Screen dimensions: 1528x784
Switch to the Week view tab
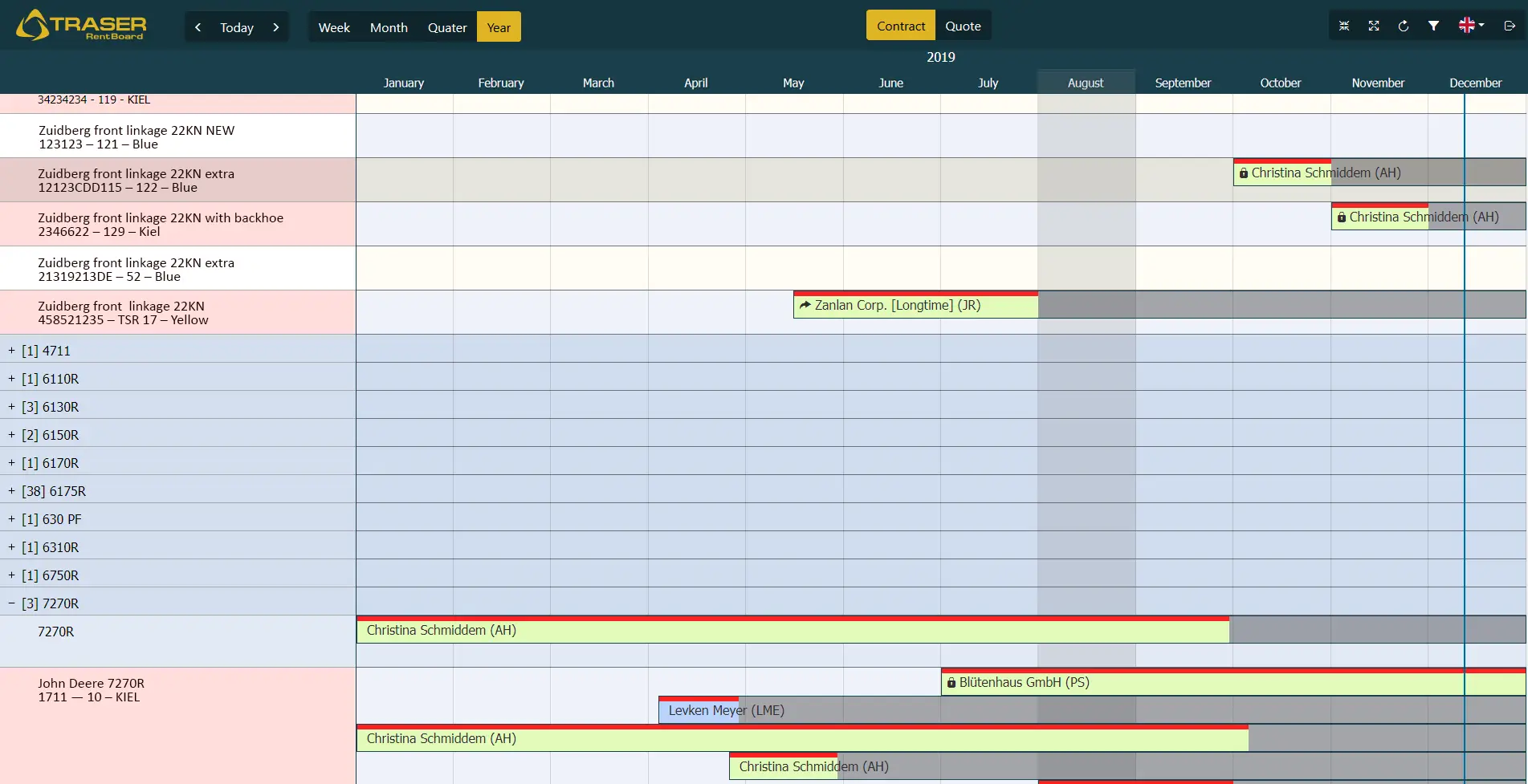point(334,27)
